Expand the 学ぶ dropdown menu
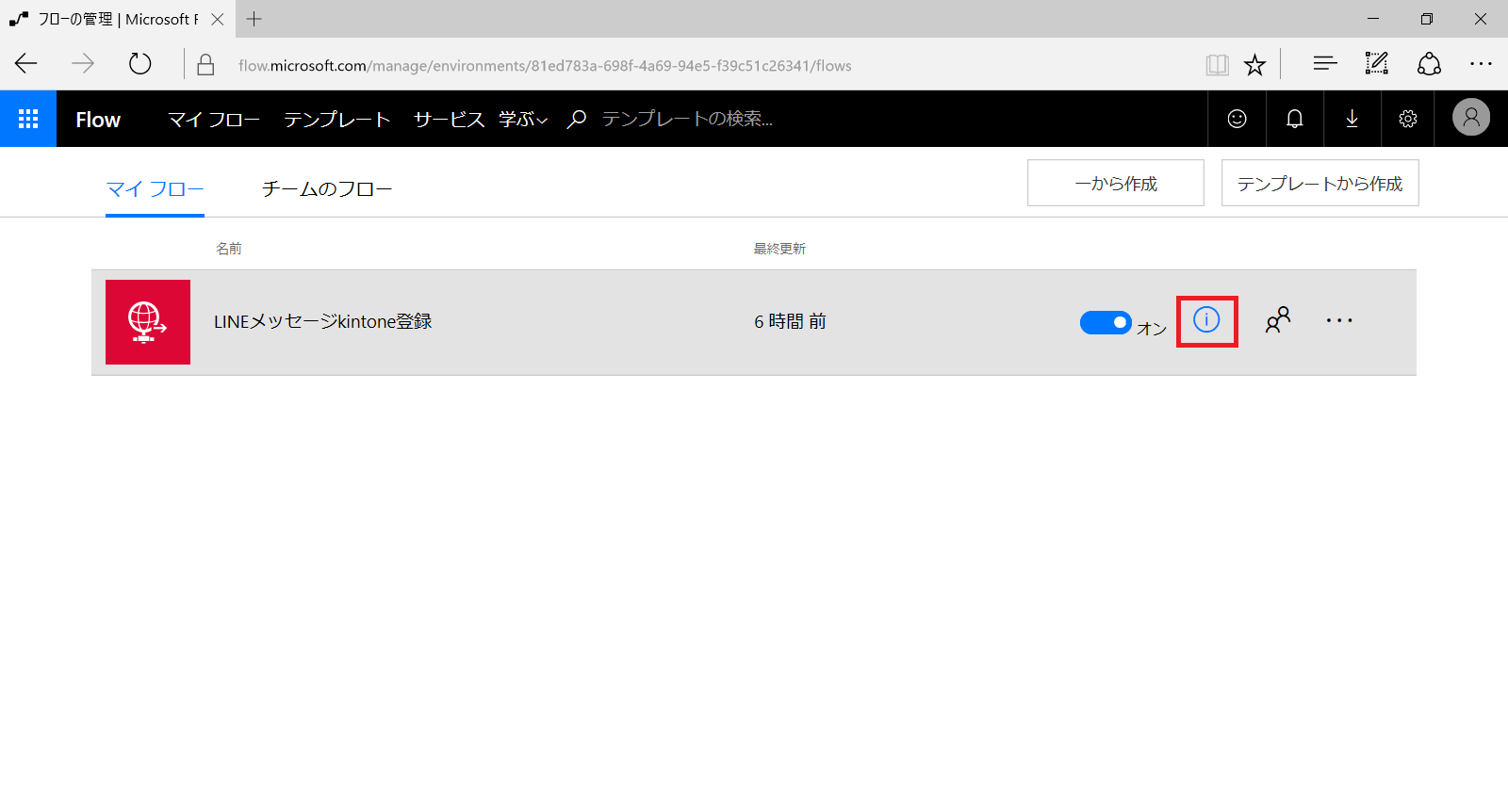Viewport: 1508px width, 812px height. [523, 120]
